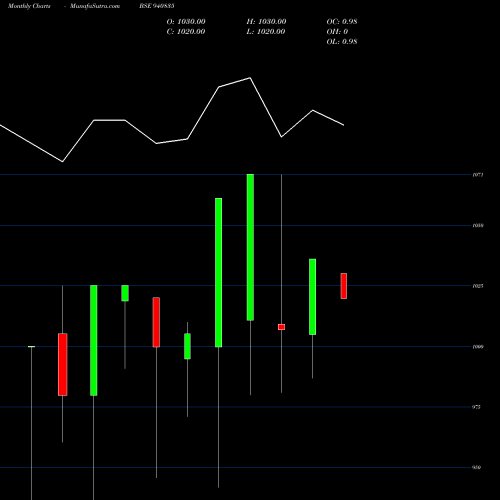
Task: Select the high value 'H: 1030.00'
Action: pos(266,22)
